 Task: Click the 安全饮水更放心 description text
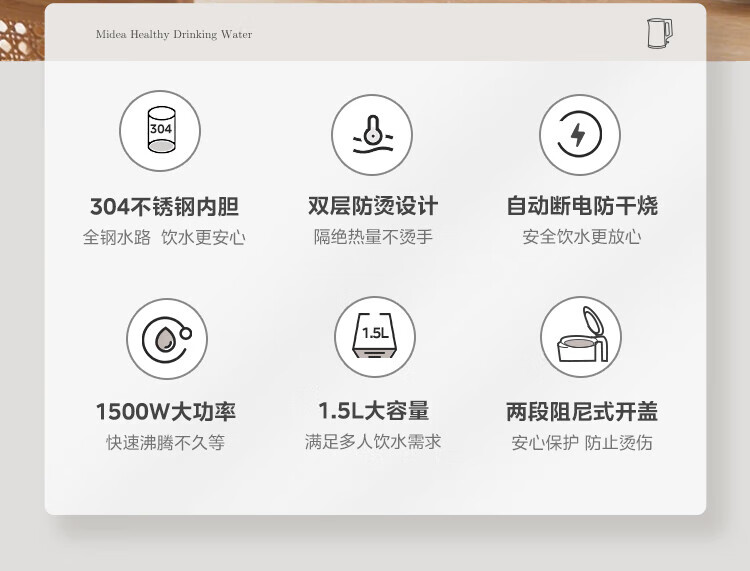click(581, 237)
